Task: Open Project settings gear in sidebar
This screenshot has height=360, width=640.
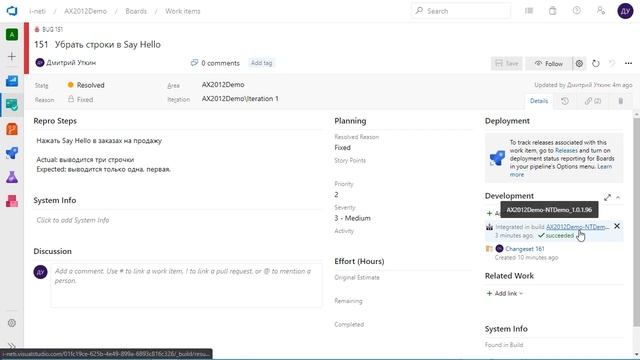Action: [x=12, y=323]
